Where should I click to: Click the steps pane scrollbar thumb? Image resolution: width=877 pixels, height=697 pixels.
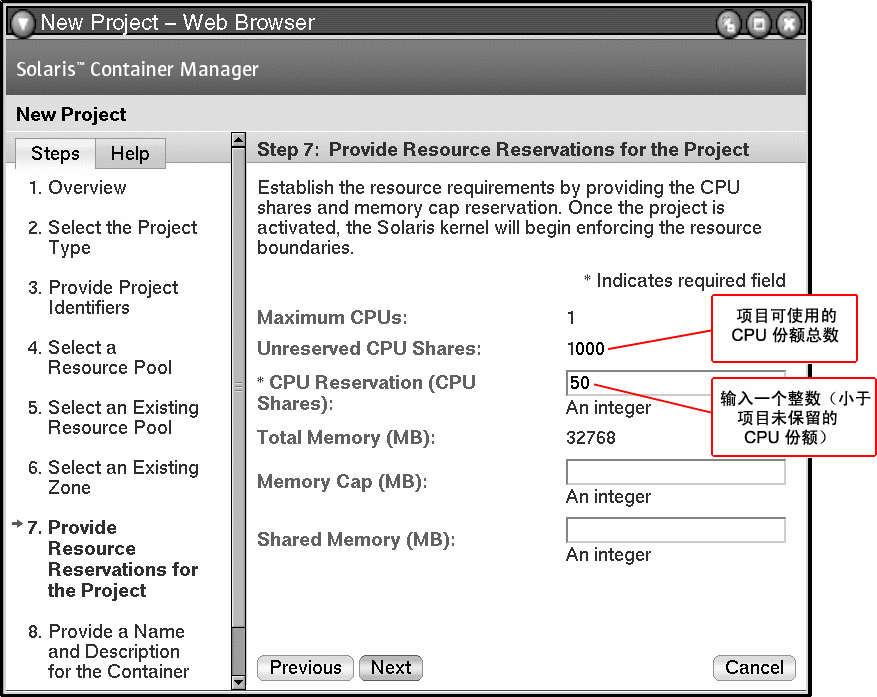tap(238, 387)
